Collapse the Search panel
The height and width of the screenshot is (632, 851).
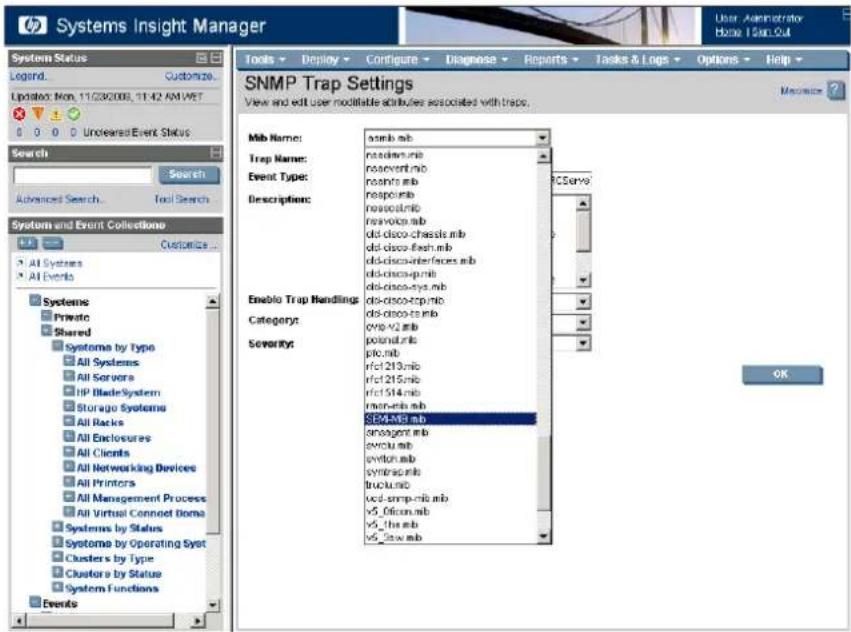point(216,153)
